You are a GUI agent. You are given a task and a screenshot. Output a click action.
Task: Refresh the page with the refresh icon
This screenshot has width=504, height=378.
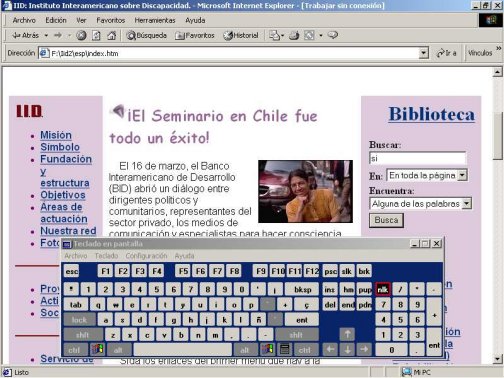coord(96,35)
